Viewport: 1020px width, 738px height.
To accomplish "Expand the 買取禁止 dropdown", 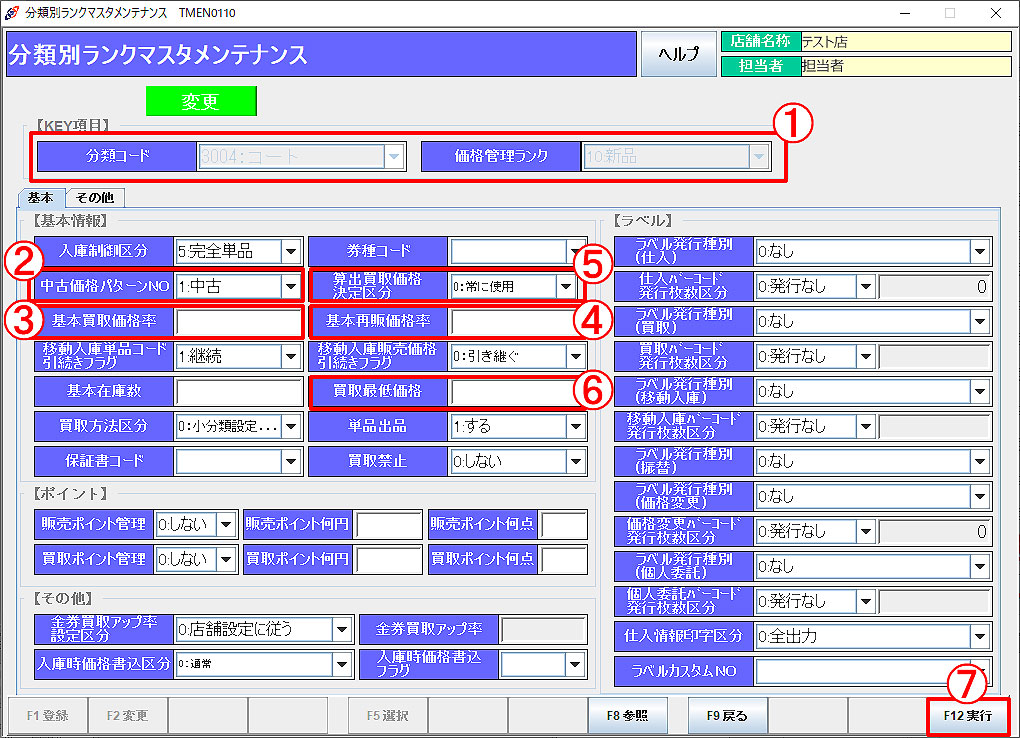I will click(x=574, y=461).
